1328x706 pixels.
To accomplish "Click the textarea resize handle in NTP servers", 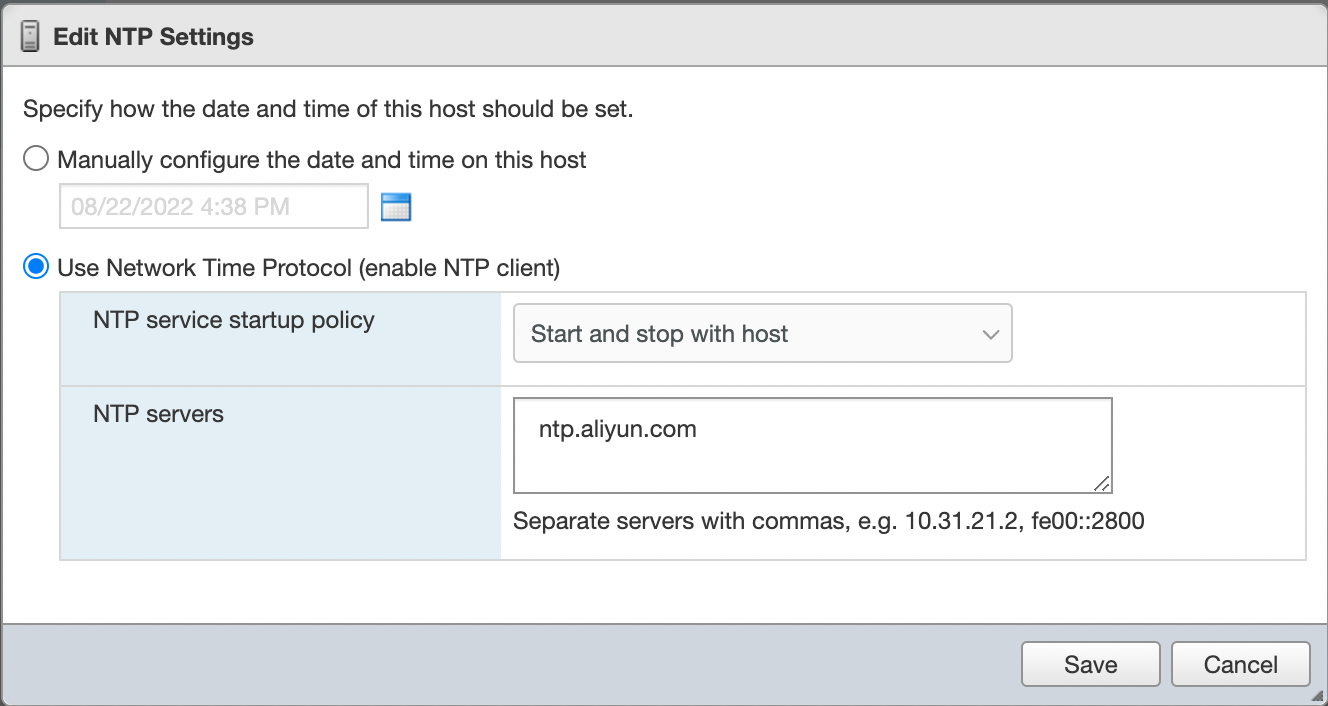I will 1102,483.
